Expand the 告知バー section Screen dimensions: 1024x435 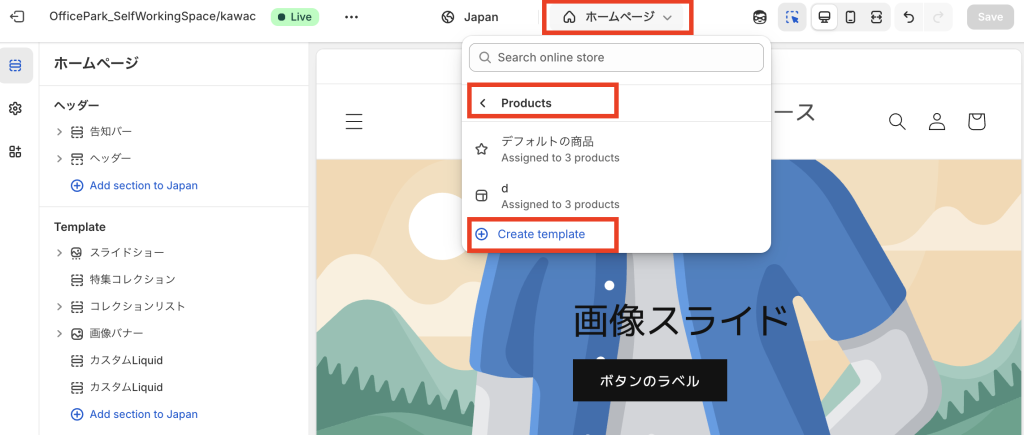click(59, 132)
